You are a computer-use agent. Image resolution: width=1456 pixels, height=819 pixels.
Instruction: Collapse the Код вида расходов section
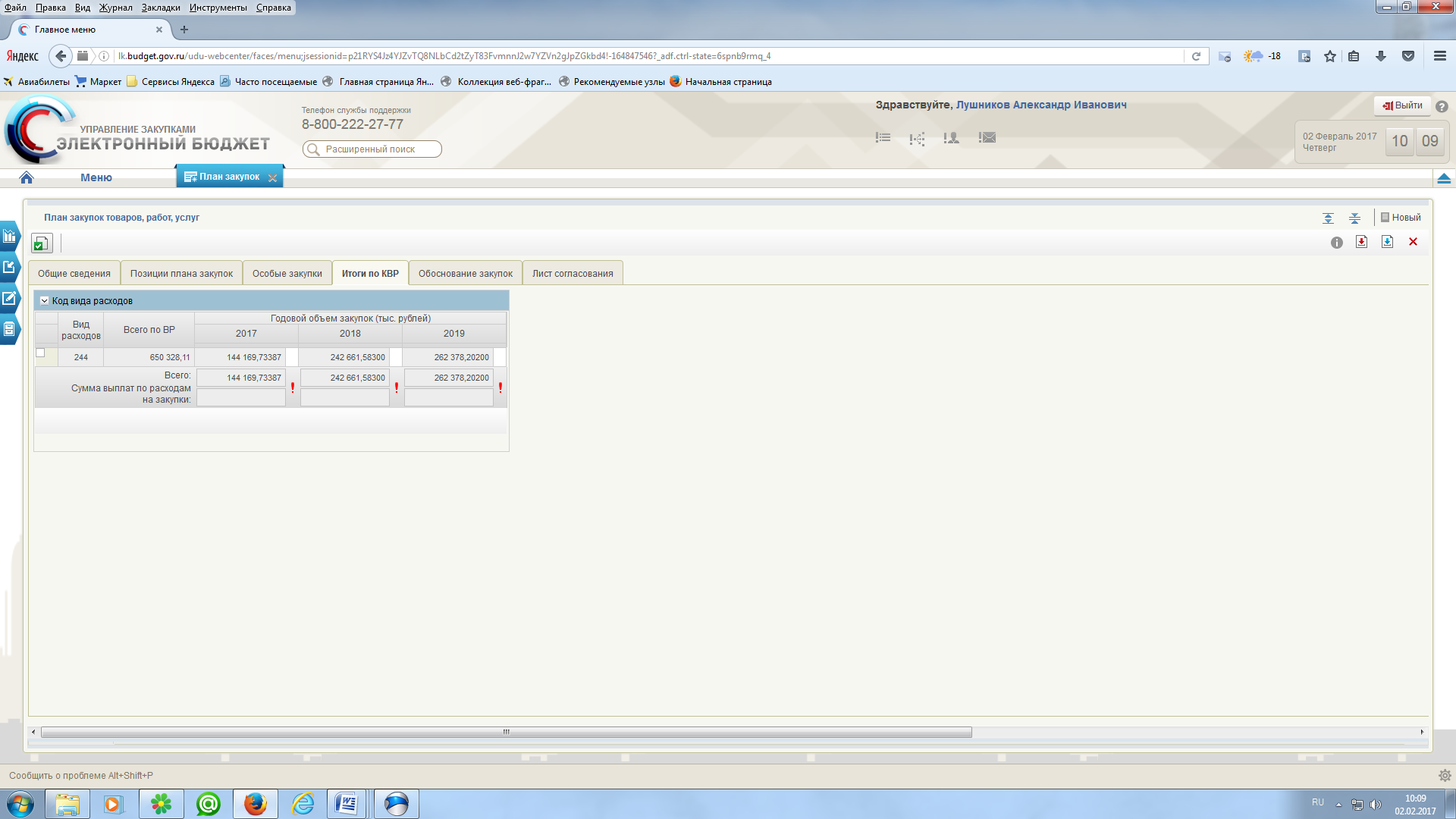pyautogui.click(x=45, y=301)
